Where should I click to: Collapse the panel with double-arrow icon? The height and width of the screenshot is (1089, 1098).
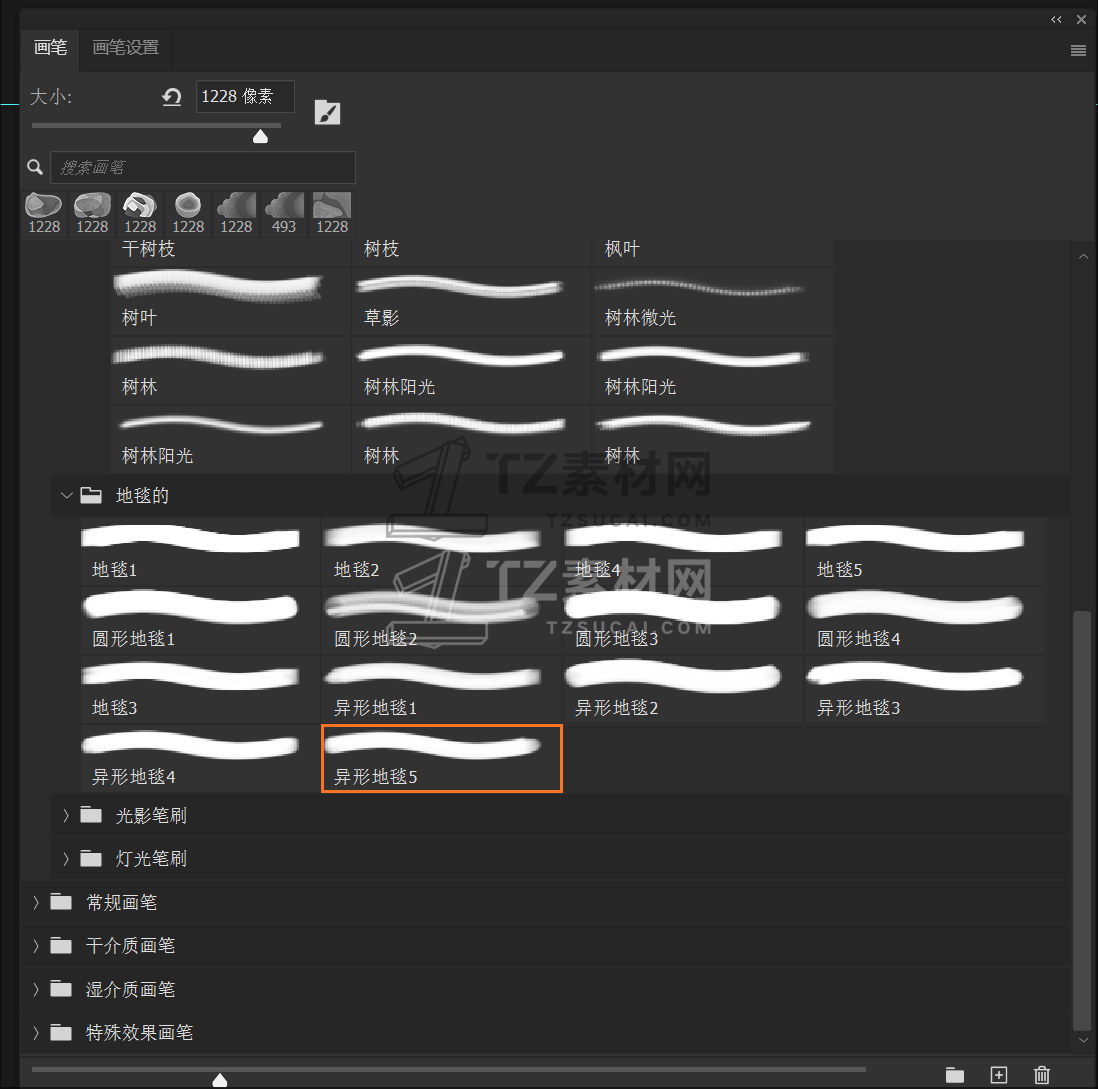[1056, 20]
